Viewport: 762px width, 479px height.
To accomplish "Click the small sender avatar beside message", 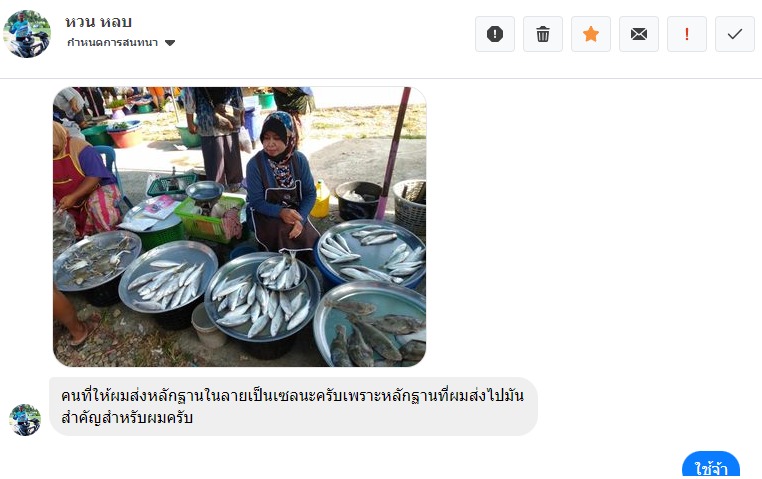I will coord(25,420).
